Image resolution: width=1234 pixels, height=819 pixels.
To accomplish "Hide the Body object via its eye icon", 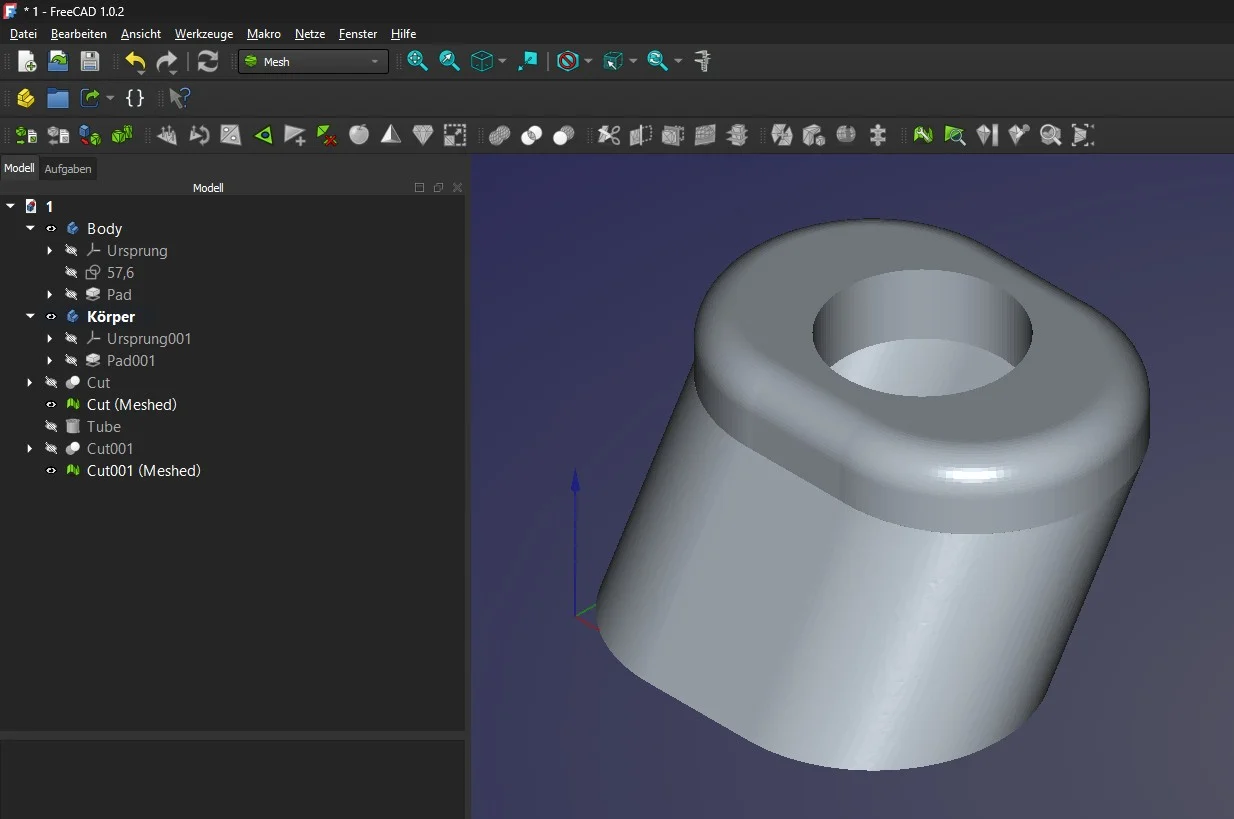I will click(x=51, y=229).
